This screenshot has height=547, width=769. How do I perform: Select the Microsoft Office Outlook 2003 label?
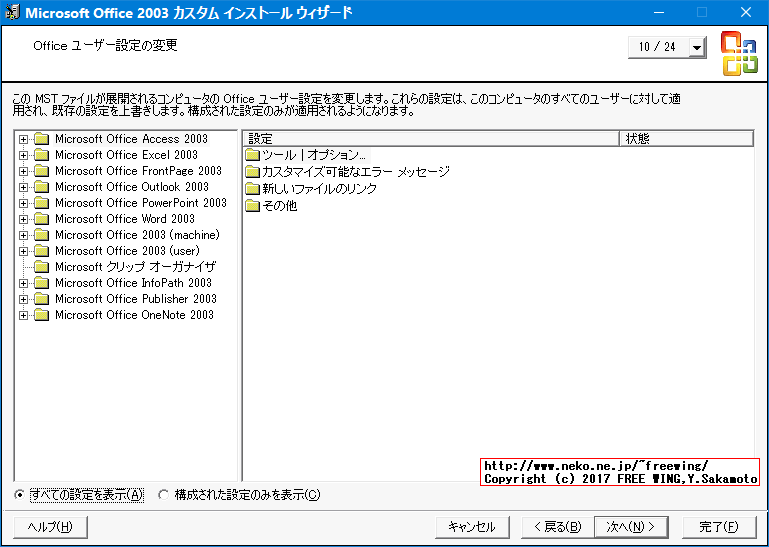pos(132,187)
